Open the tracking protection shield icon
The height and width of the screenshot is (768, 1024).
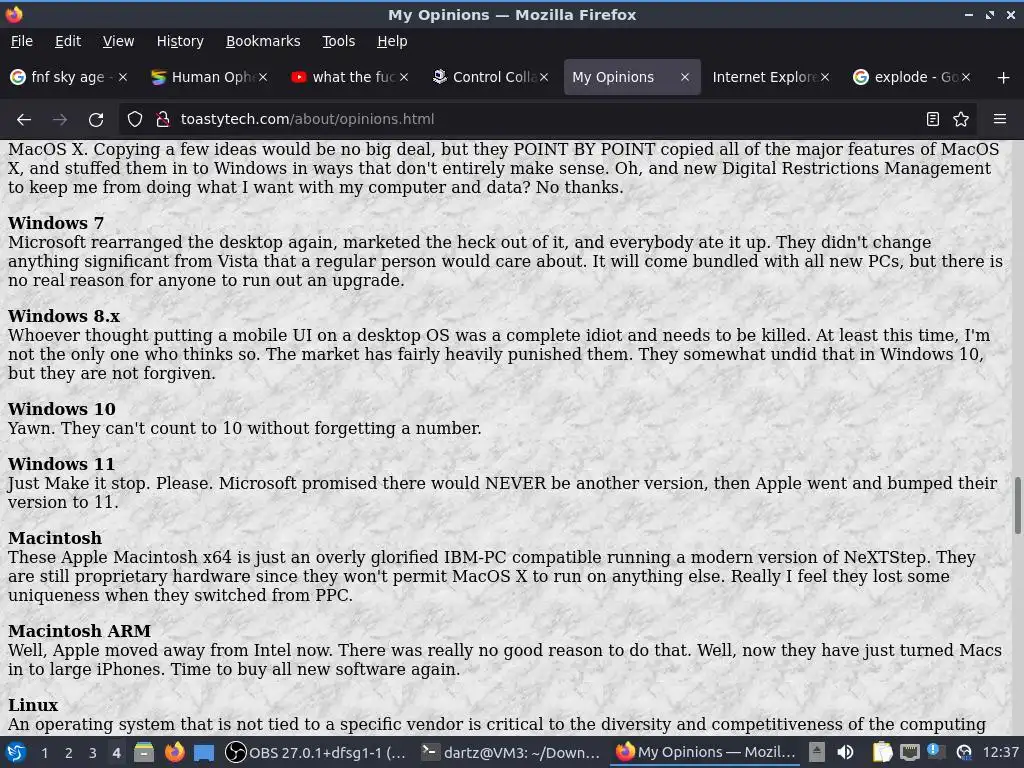135,119
